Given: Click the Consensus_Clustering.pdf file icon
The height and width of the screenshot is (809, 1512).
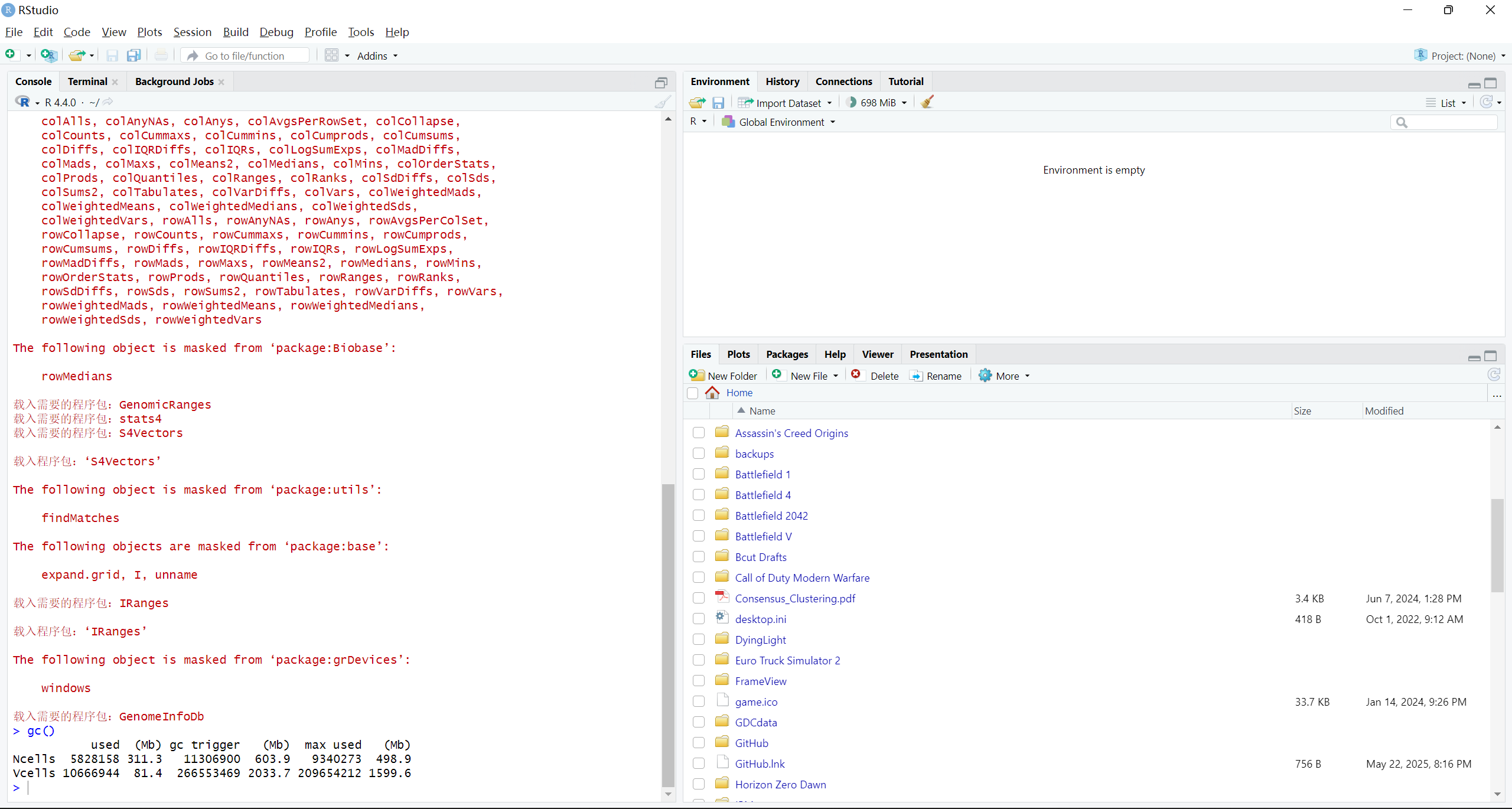Looking at the screenshot, I should (x=722, y=598).
